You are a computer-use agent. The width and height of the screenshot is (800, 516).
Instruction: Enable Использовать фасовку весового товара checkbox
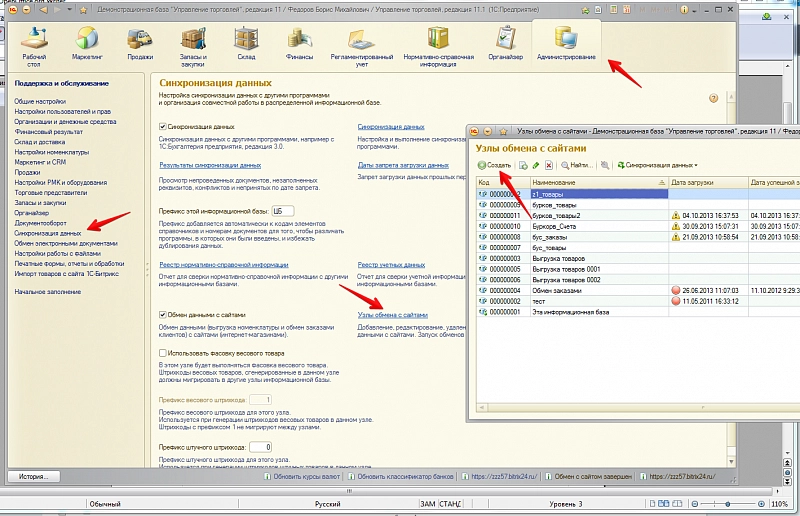point(164,352)
